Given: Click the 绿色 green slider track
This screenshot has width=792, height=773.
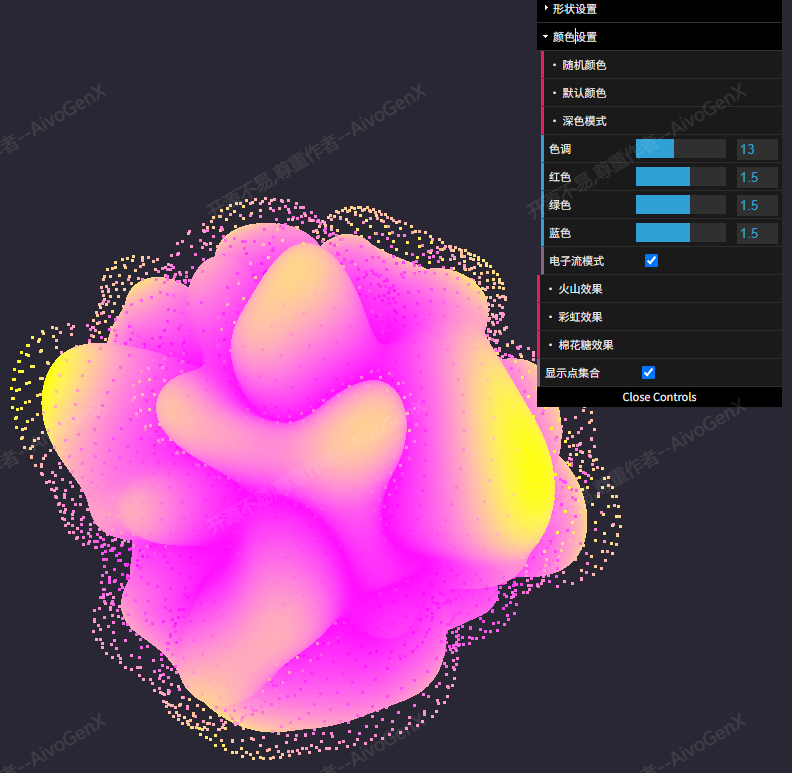Looking at the screenshot, I should (680, 205).
